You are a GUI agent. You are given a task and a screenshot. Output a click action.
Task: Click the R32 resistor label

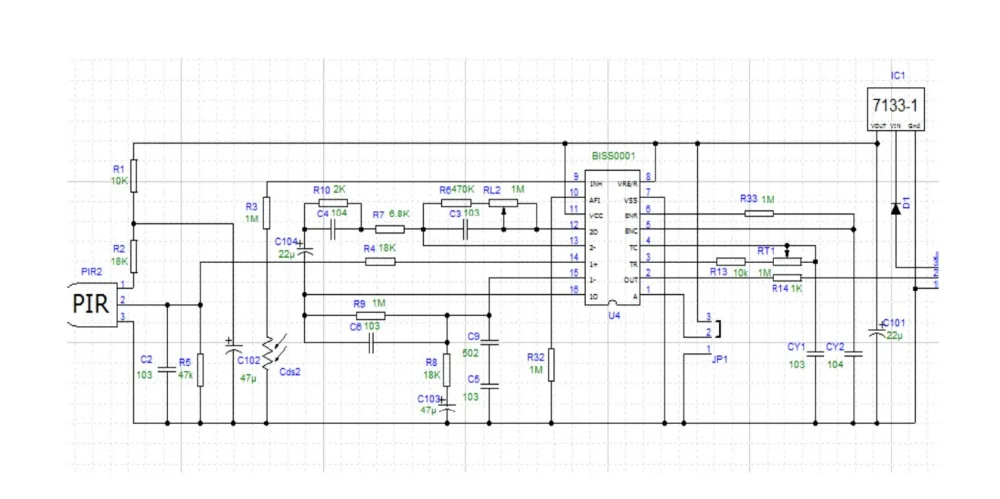536,356
